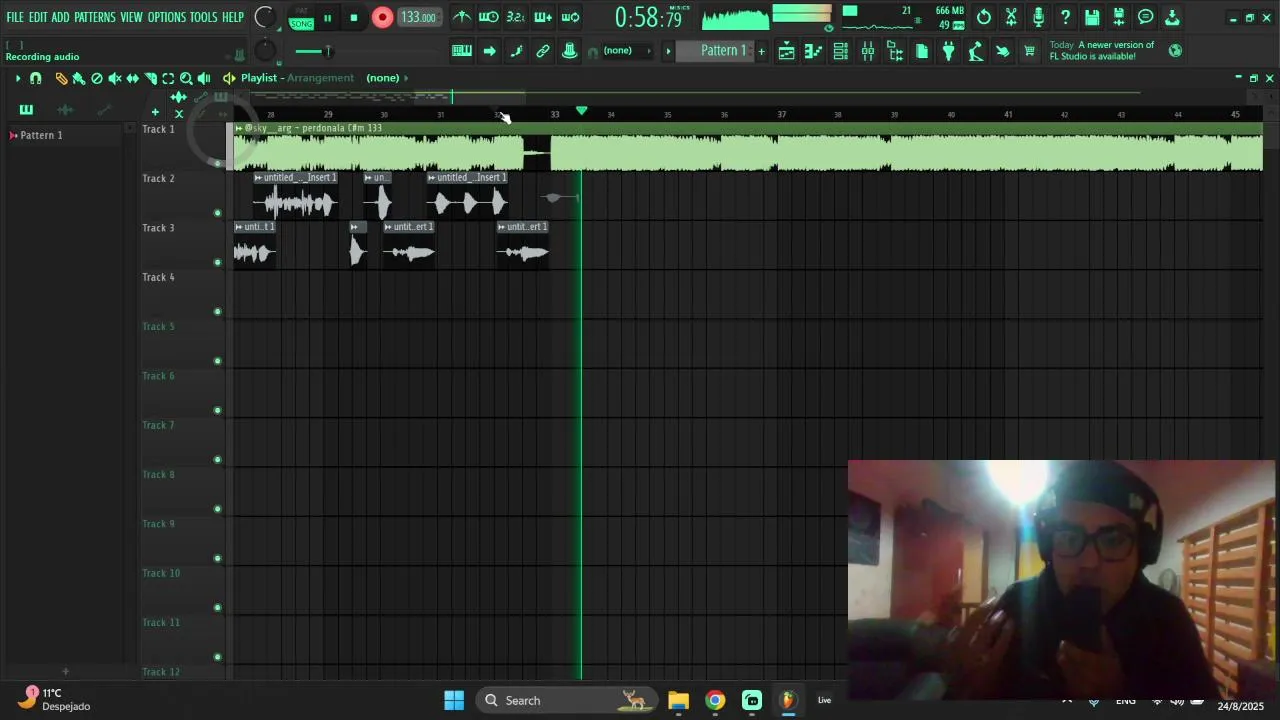1280x720 pixels.
Task: Click the 0:58:79 time display
Action: 648,18
